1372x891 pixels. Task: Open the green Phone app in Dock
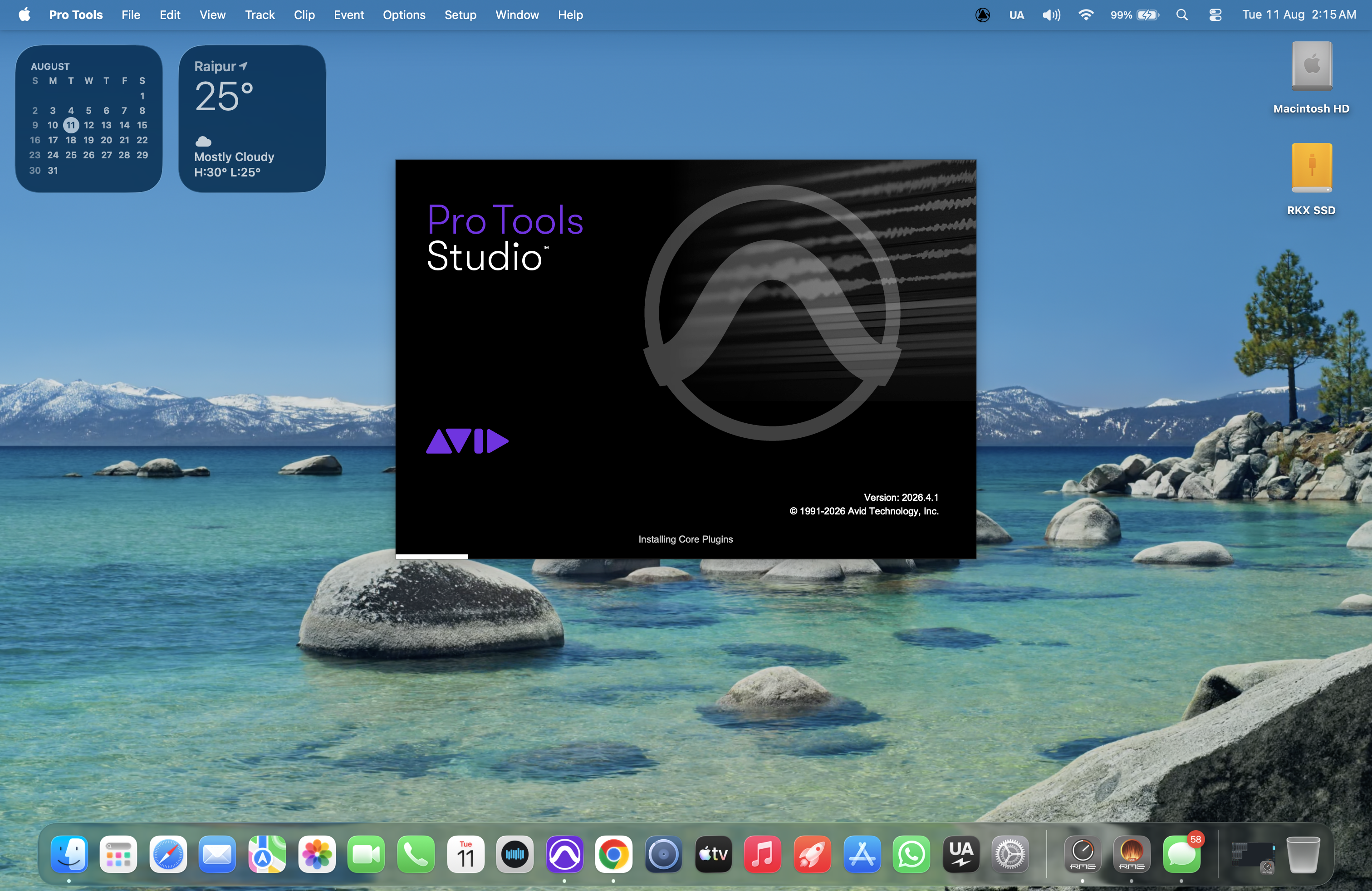click(x=416, y=854)
